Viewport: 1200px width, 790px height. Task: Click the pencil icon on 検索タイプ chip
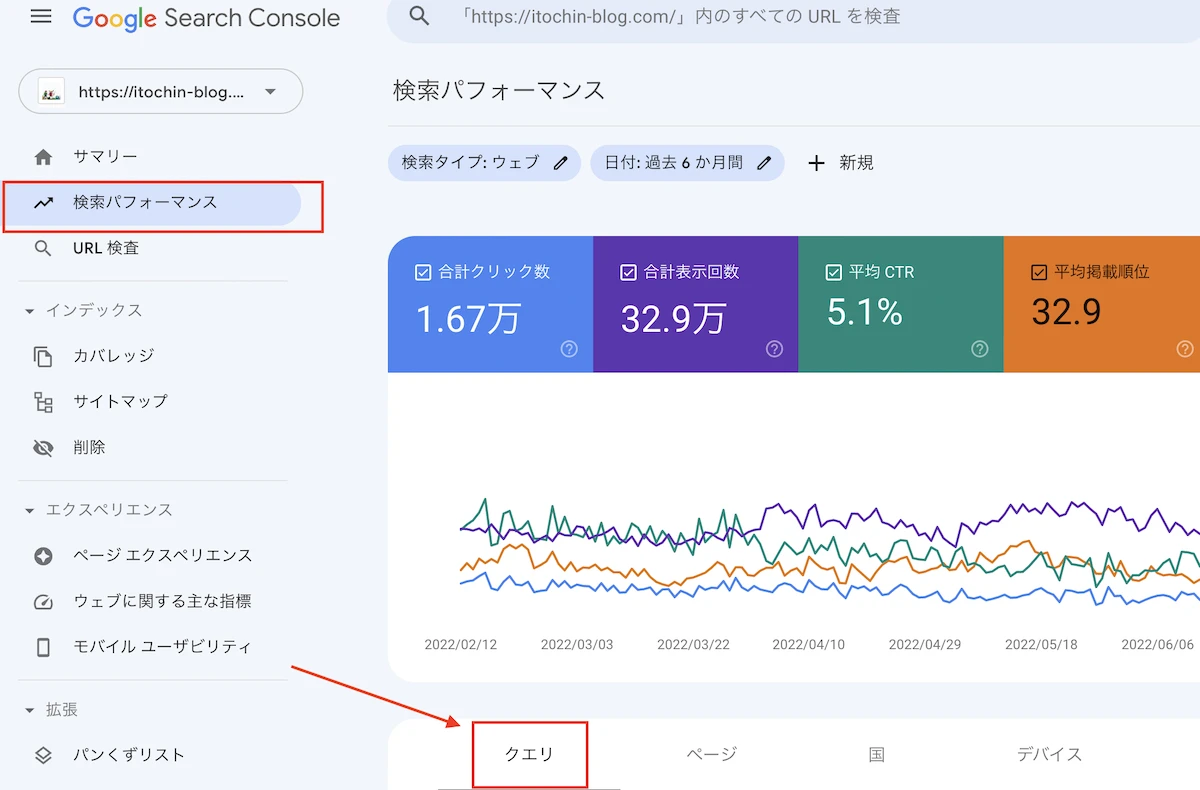coord(561,162)
